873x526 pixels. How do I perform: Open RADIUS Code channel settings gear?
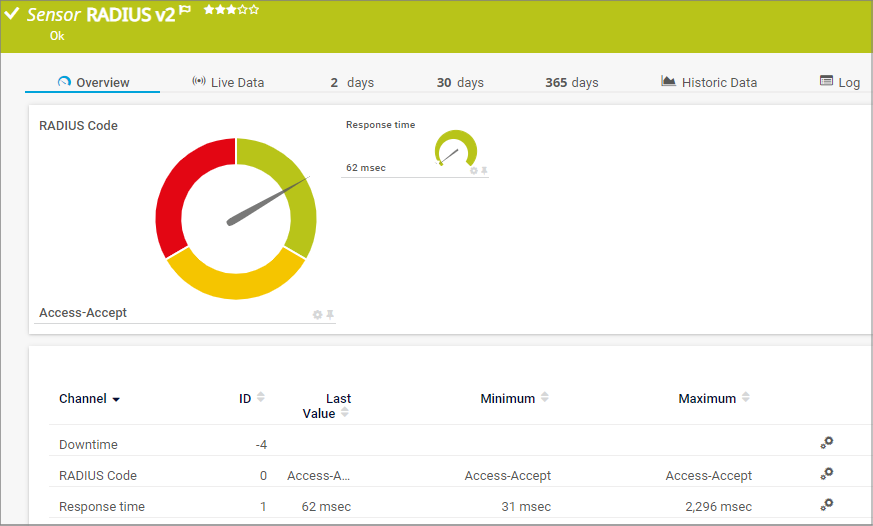(826, 473)
